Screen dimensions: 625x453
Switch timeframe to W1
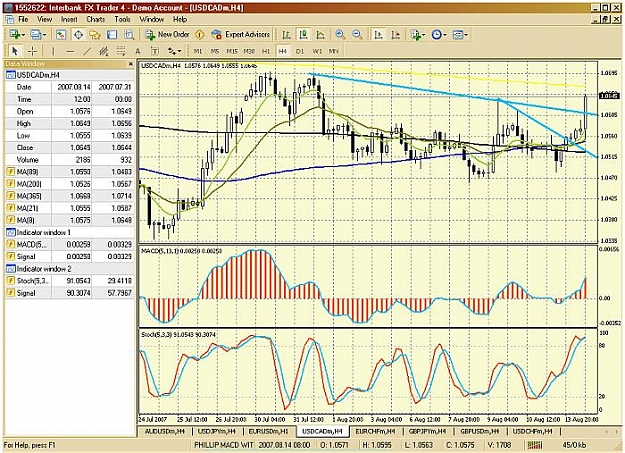317,51
